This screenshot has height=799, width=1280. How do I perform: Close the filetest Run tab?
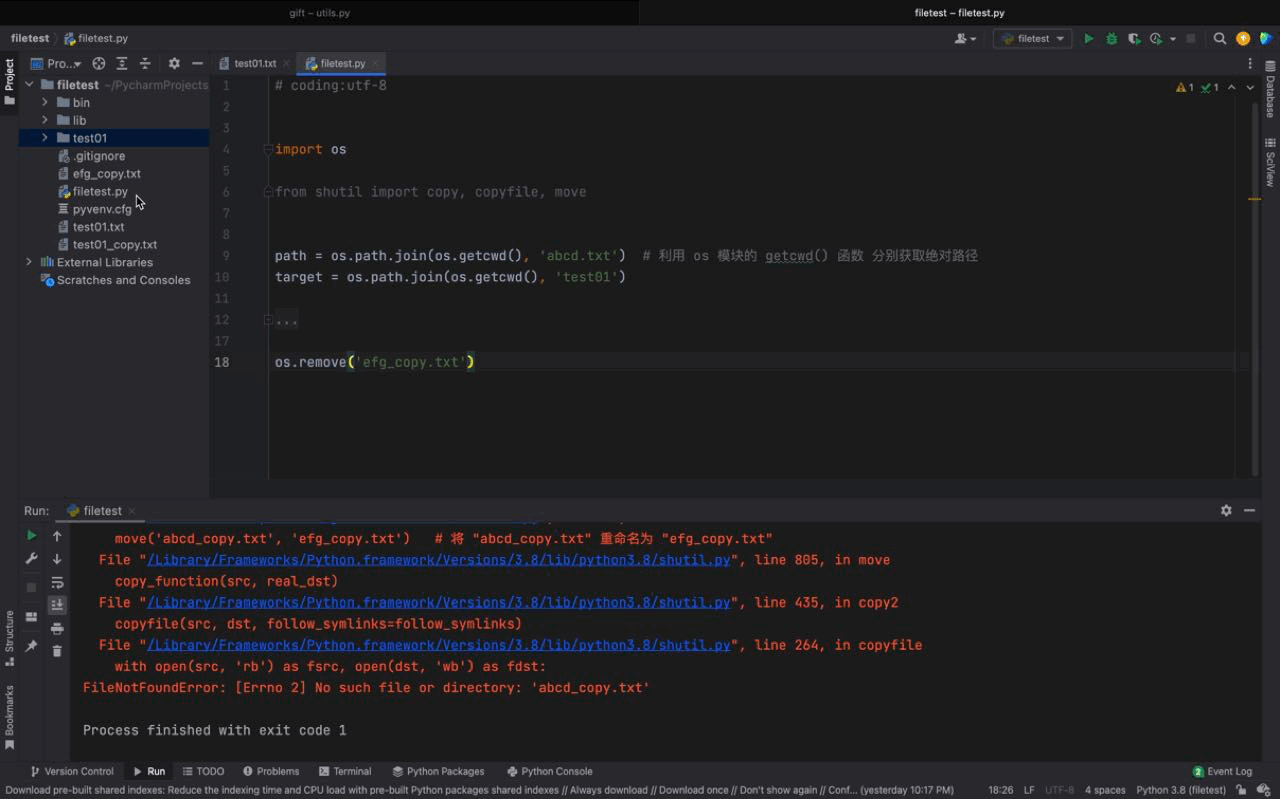click(x=132, y=511)
